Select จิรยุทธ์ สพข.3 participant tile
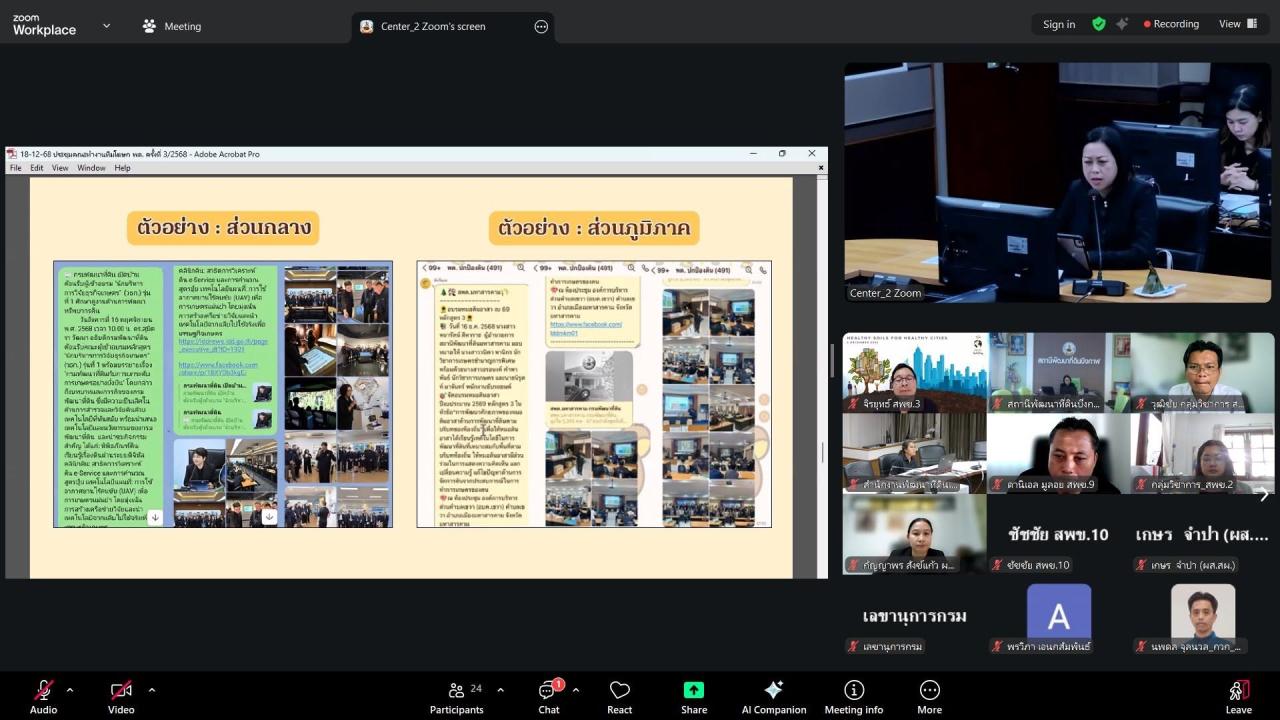Screen dimensions: 1280x720 (x=915, y=373)
